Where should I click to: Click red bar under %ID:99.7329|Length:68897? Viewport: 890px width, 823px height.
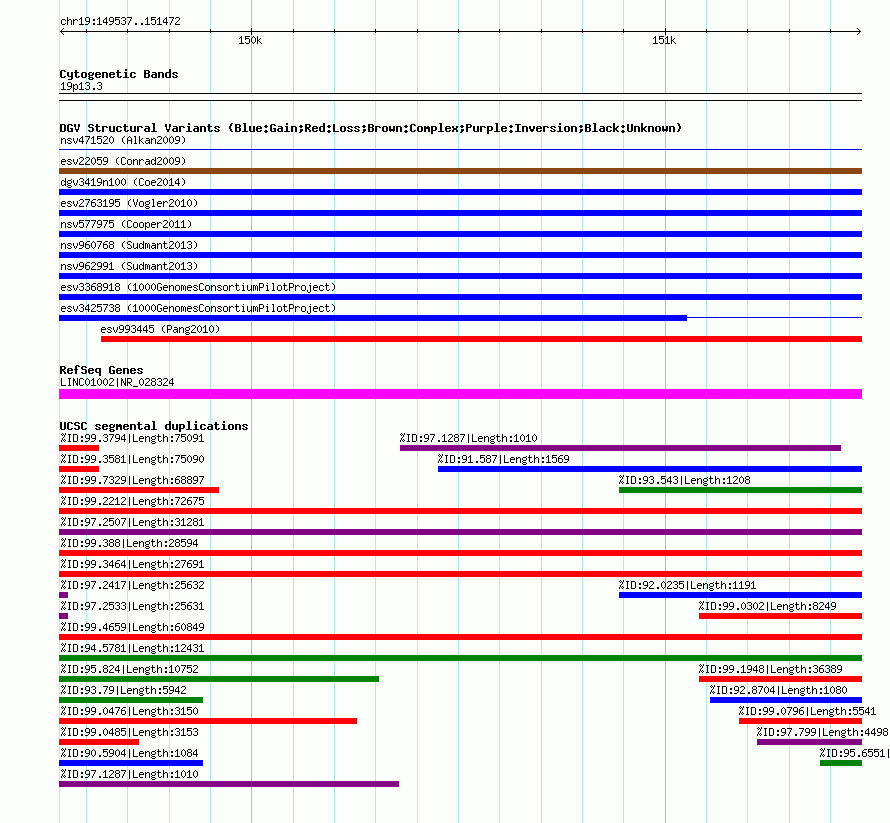click(139, 490)
